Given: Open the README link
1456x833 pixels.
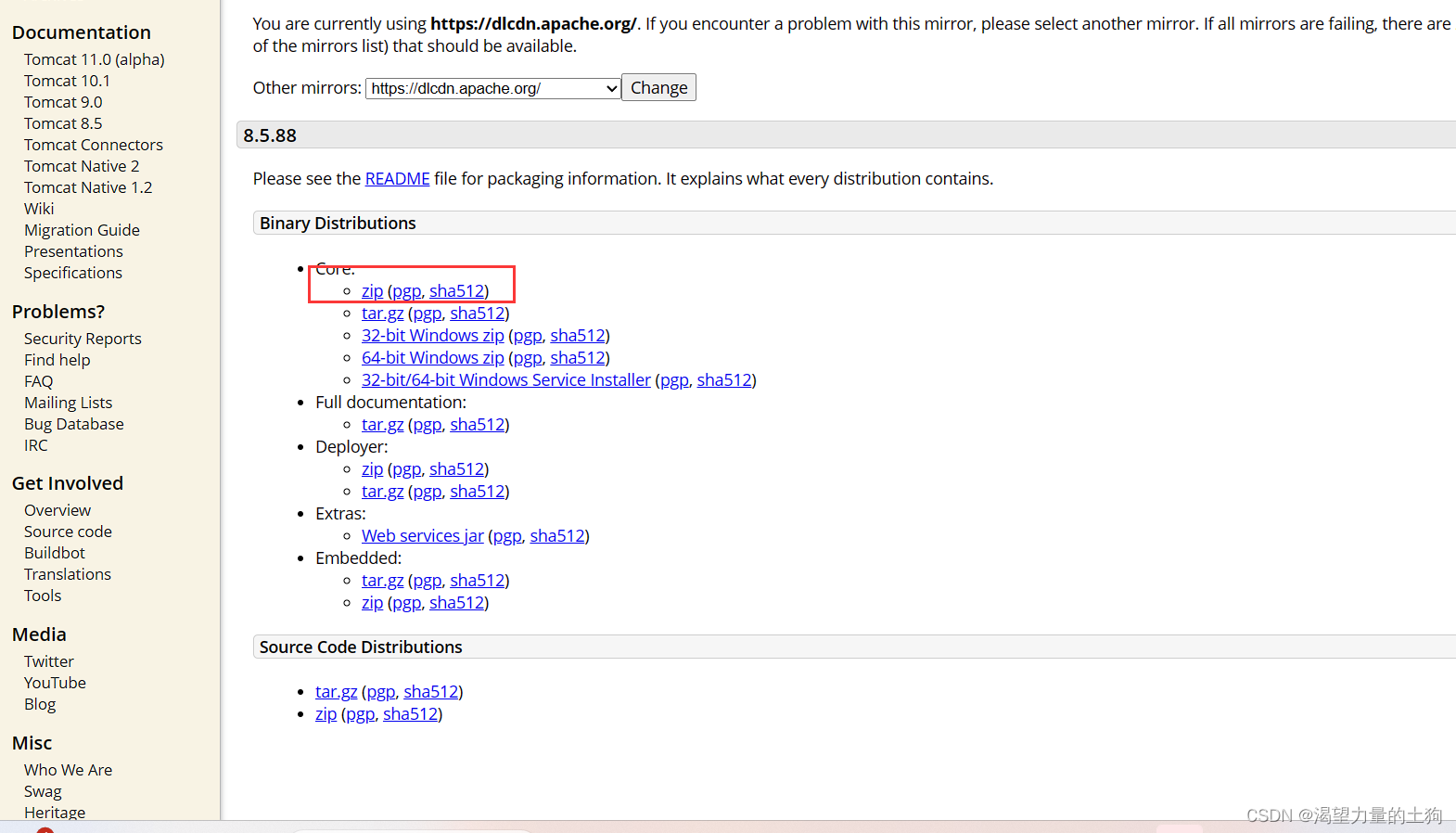Looking at the screenshot, I should [x=397, y=178].
